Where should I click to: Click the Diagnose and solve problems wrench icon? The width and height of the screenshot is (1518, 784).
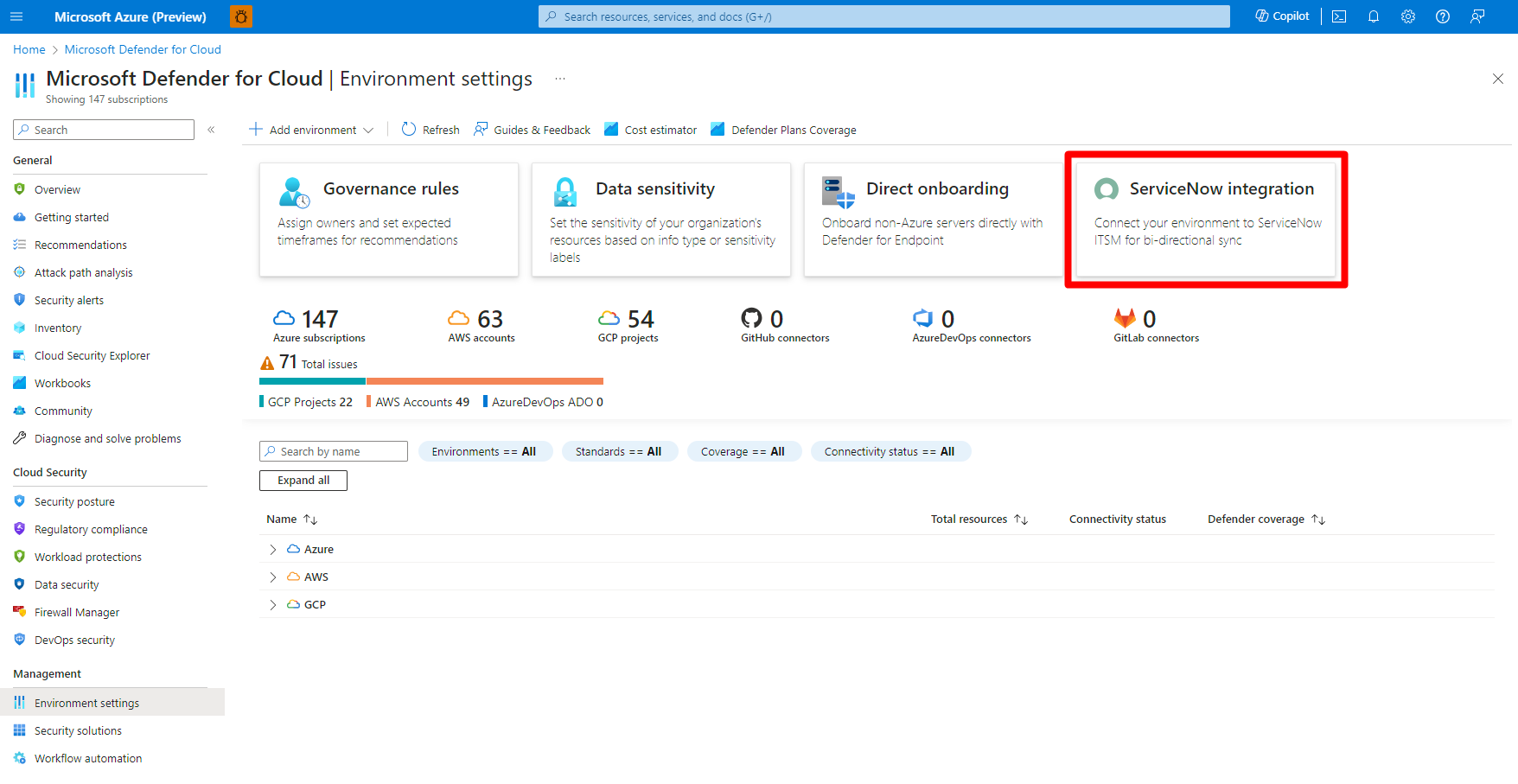point(19,438)
